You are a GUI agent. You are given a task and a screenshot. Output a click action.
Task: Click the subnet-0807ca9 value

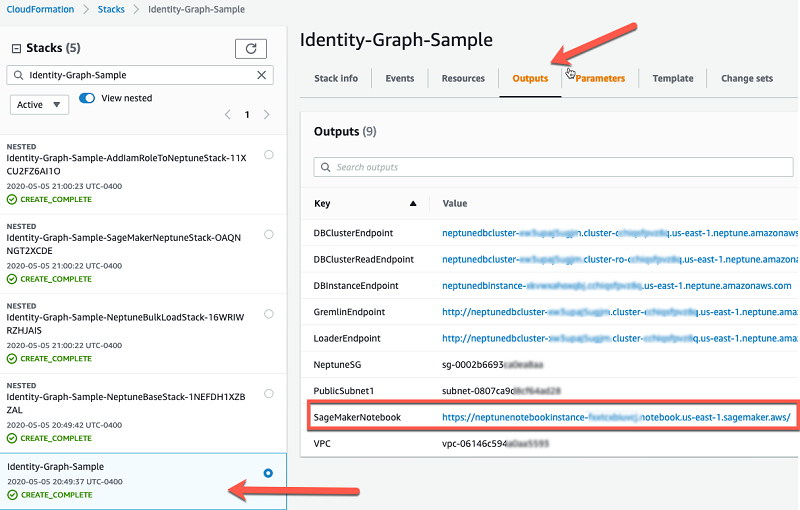coord(501,391)
